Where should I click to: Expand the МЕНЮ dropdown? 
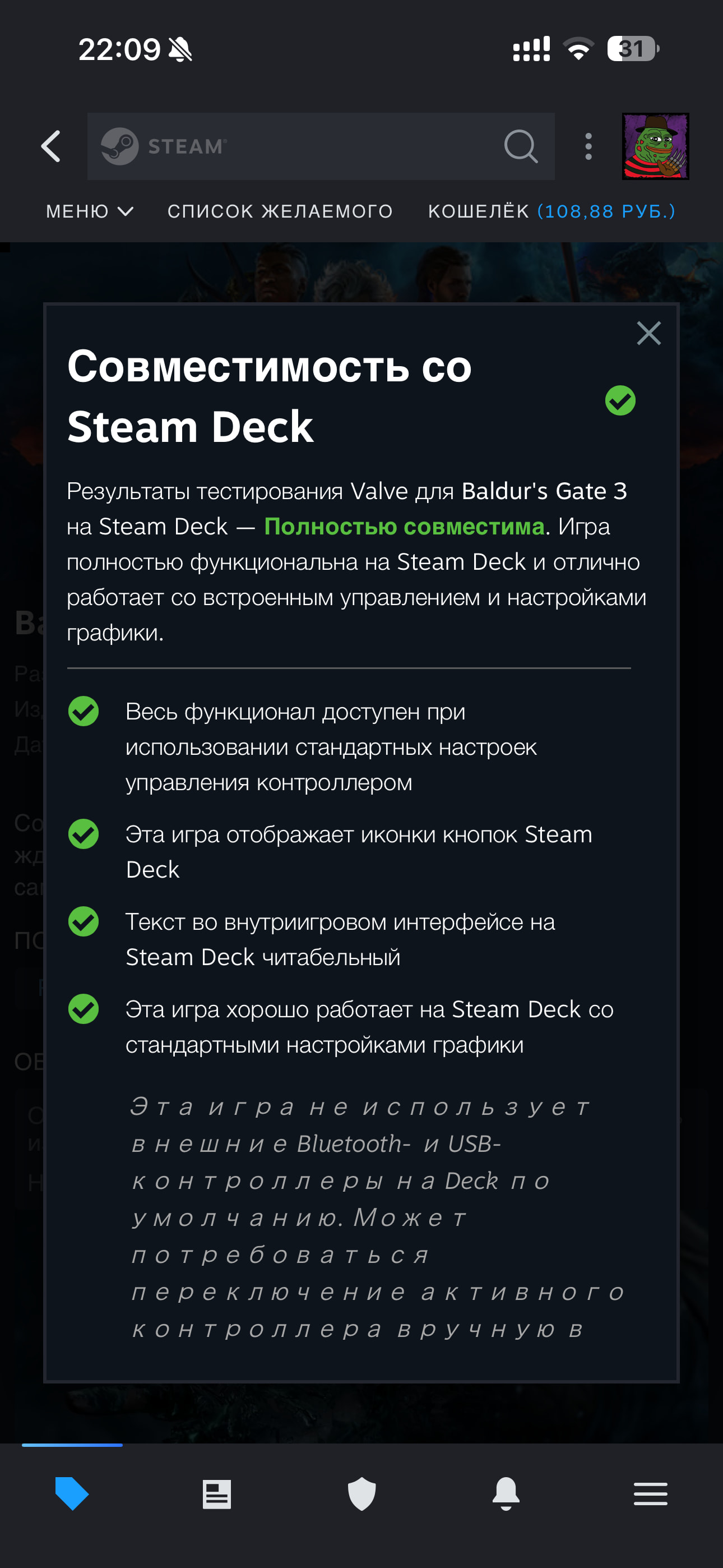point(90,211)
